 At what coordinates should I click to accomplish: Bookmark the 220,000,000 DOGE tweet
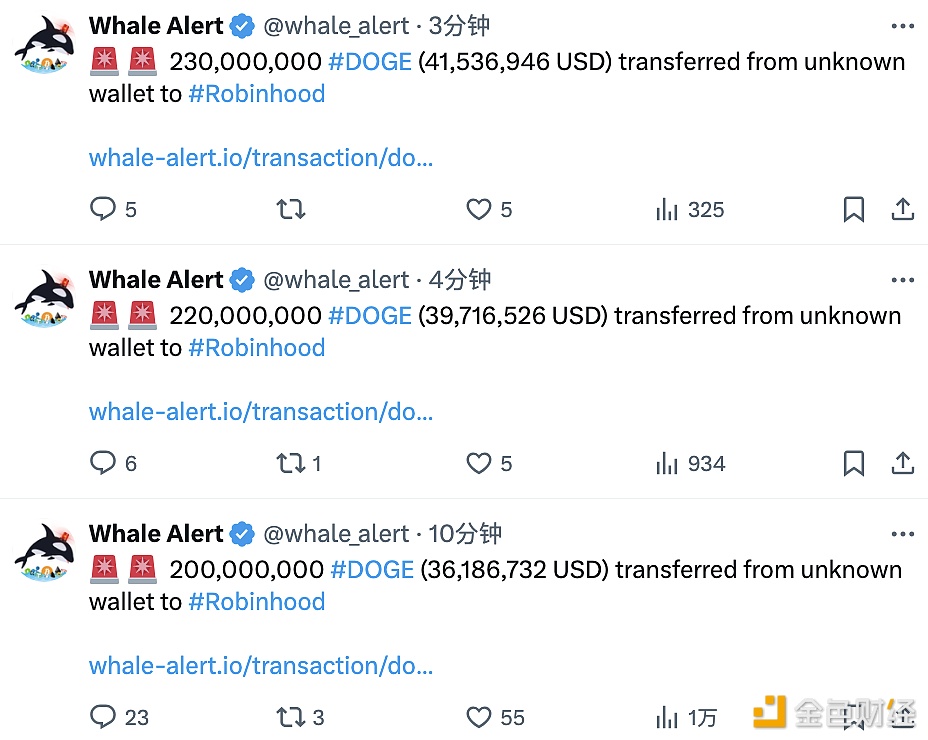click(853, 463)
